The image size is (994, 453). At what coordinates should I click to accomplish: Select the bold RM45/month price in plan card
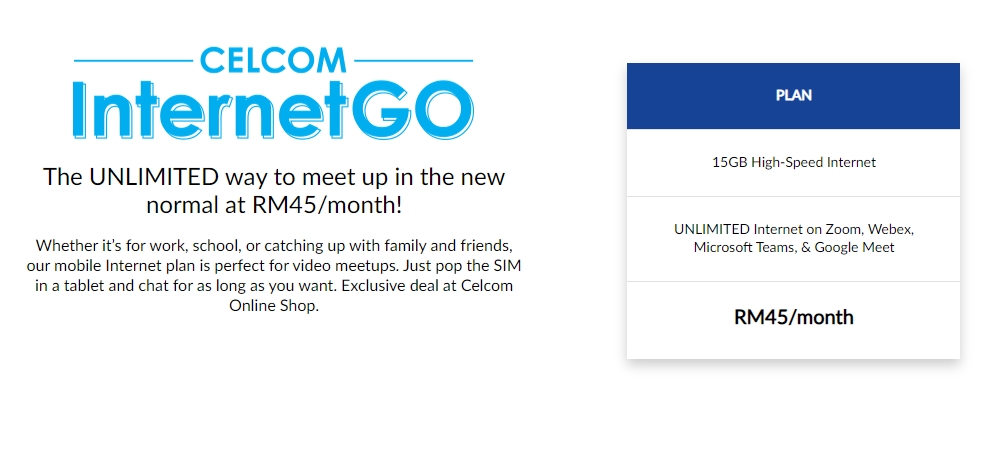793,318
